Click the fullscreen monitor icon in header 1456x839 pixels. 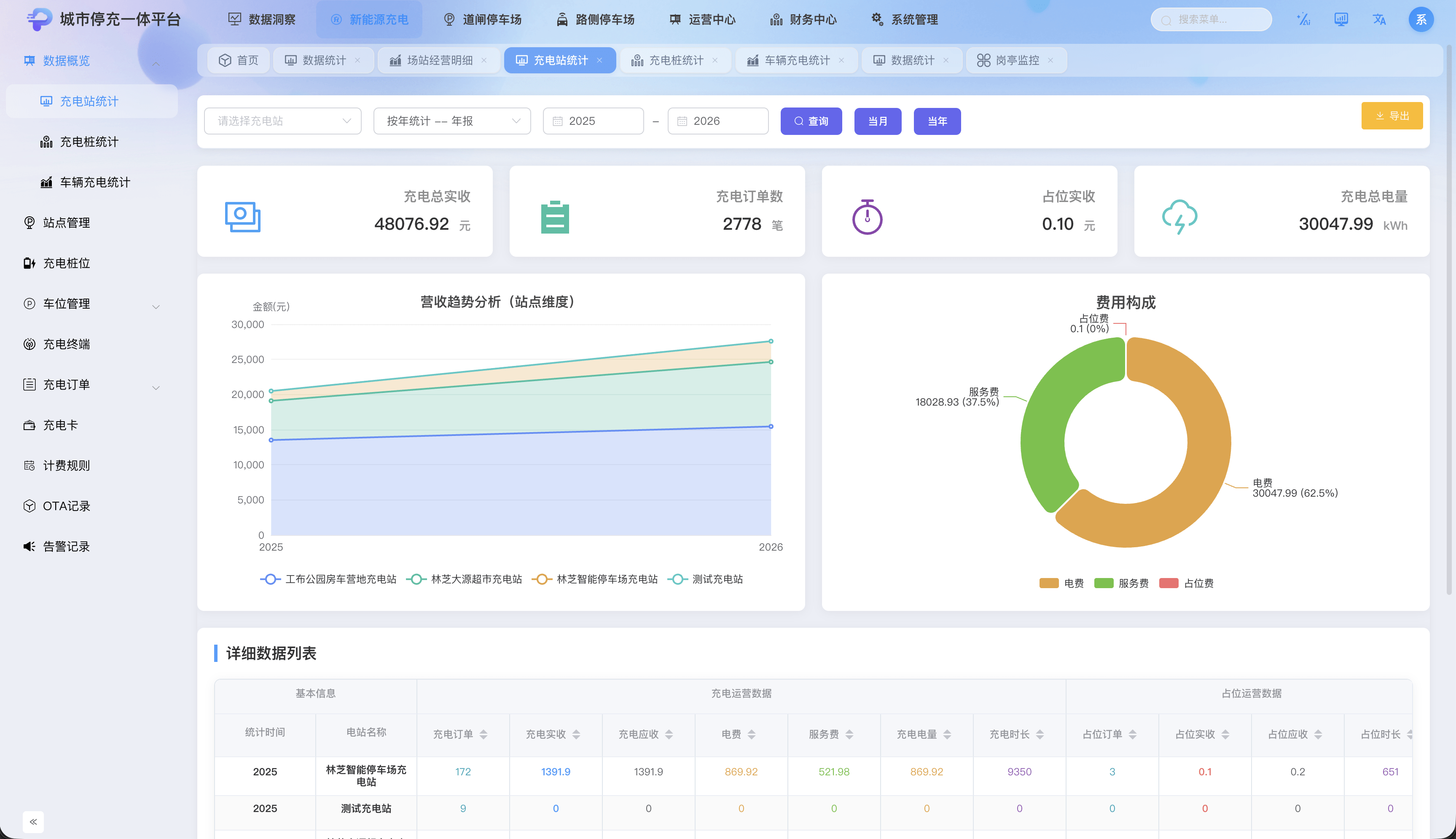pyautogui.click(x=1341, y=19)
